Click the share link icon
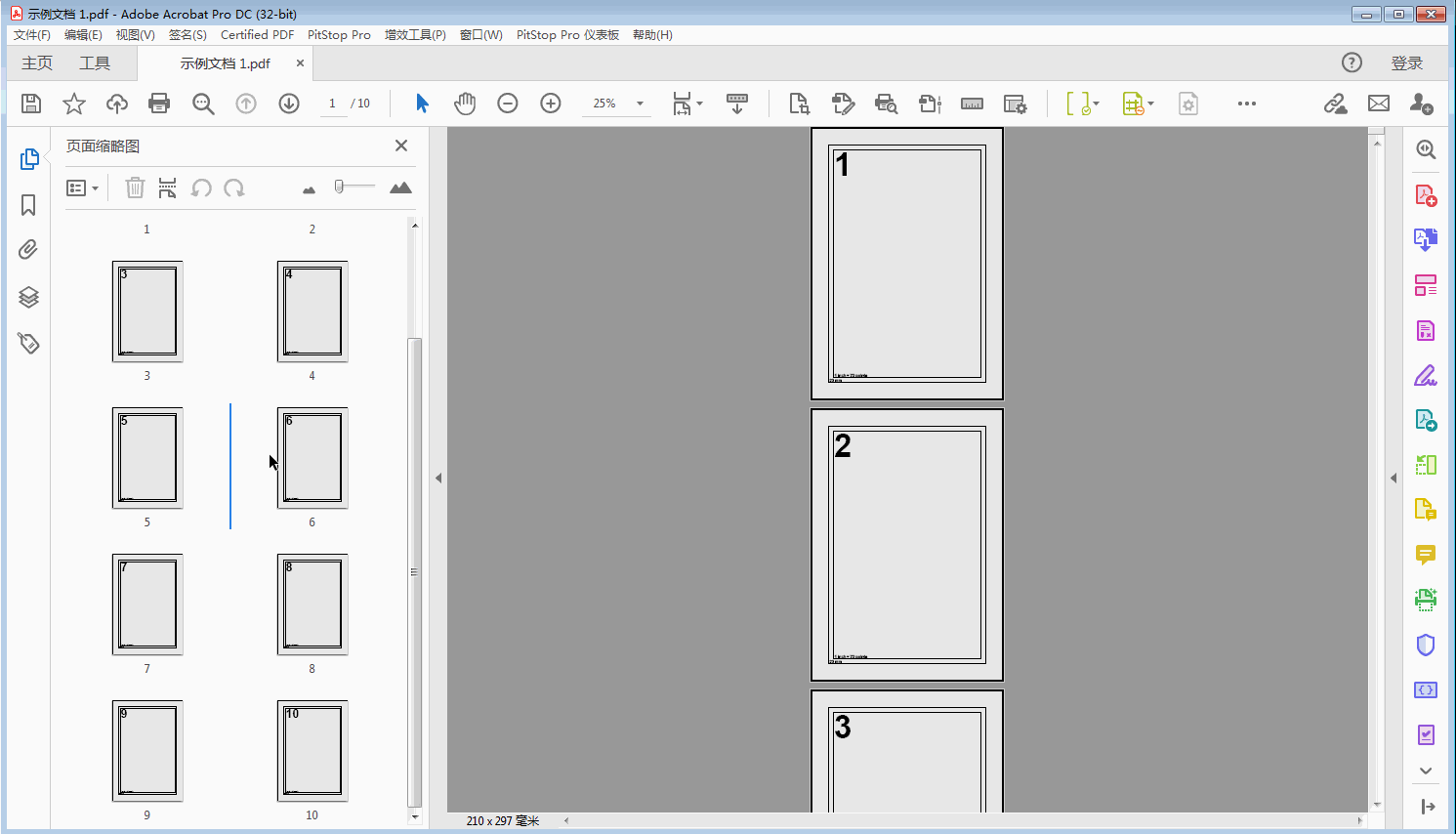The height and width of the screenshot is (834, 1456). point(1336,104)
